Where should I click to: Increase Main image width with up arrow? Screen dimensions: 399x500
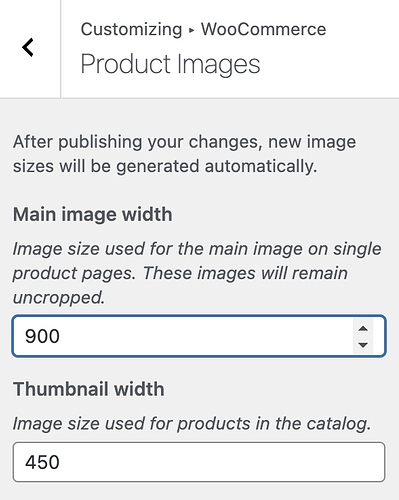tap(363, 329)
